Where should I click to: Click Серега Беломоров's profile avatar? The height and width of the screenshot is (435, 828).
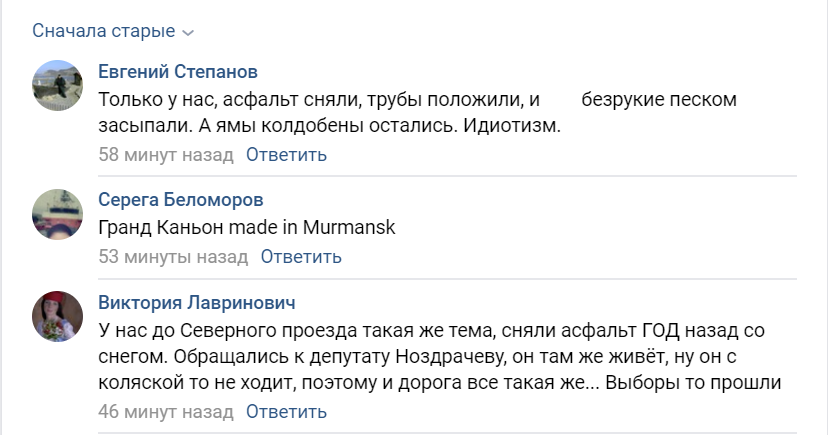coord(58,213)
